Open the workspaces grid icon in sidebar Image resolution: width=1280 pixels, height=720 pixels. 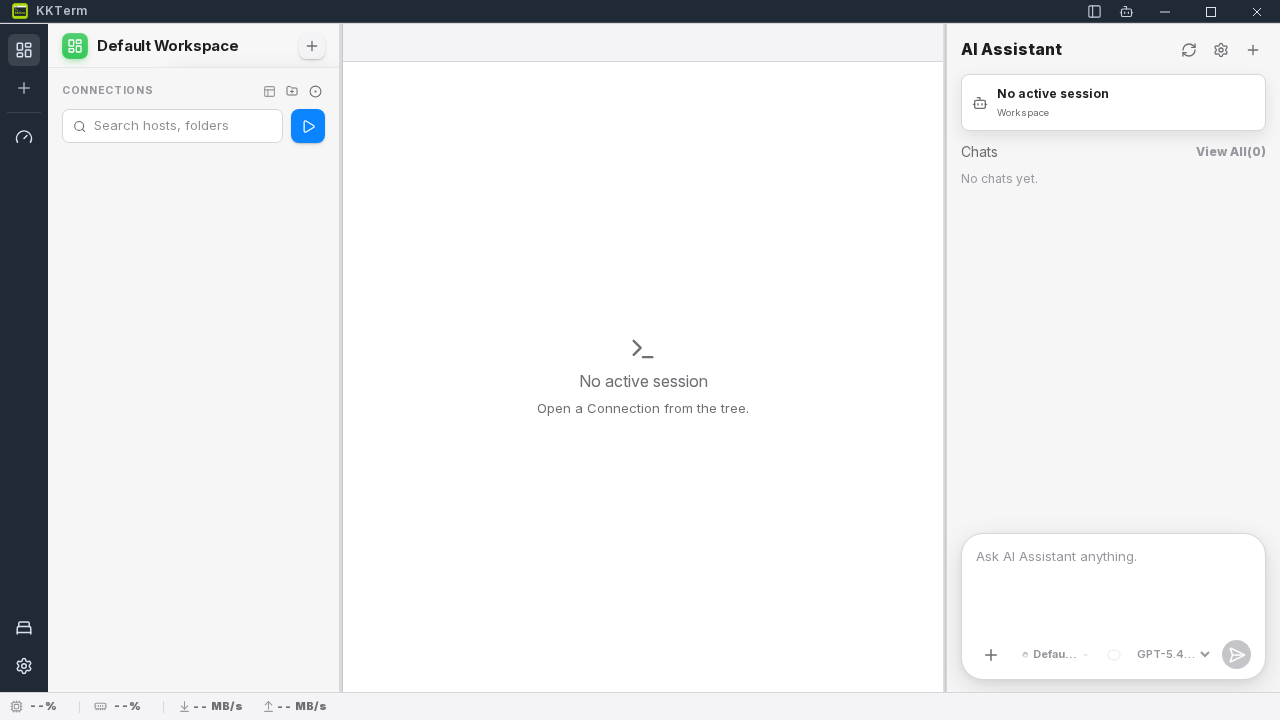[24, 50]
